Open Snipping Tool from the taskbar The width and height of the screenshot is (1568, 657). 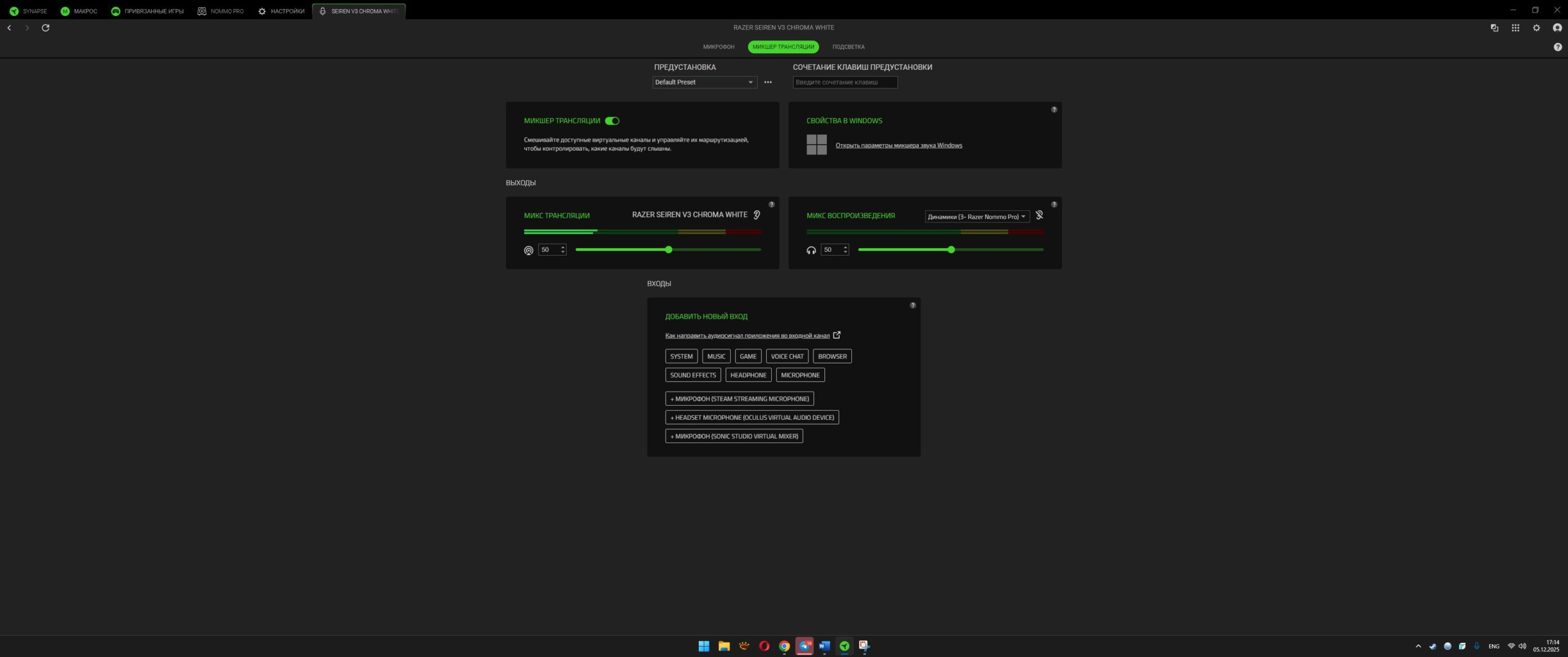click(864, 646)
